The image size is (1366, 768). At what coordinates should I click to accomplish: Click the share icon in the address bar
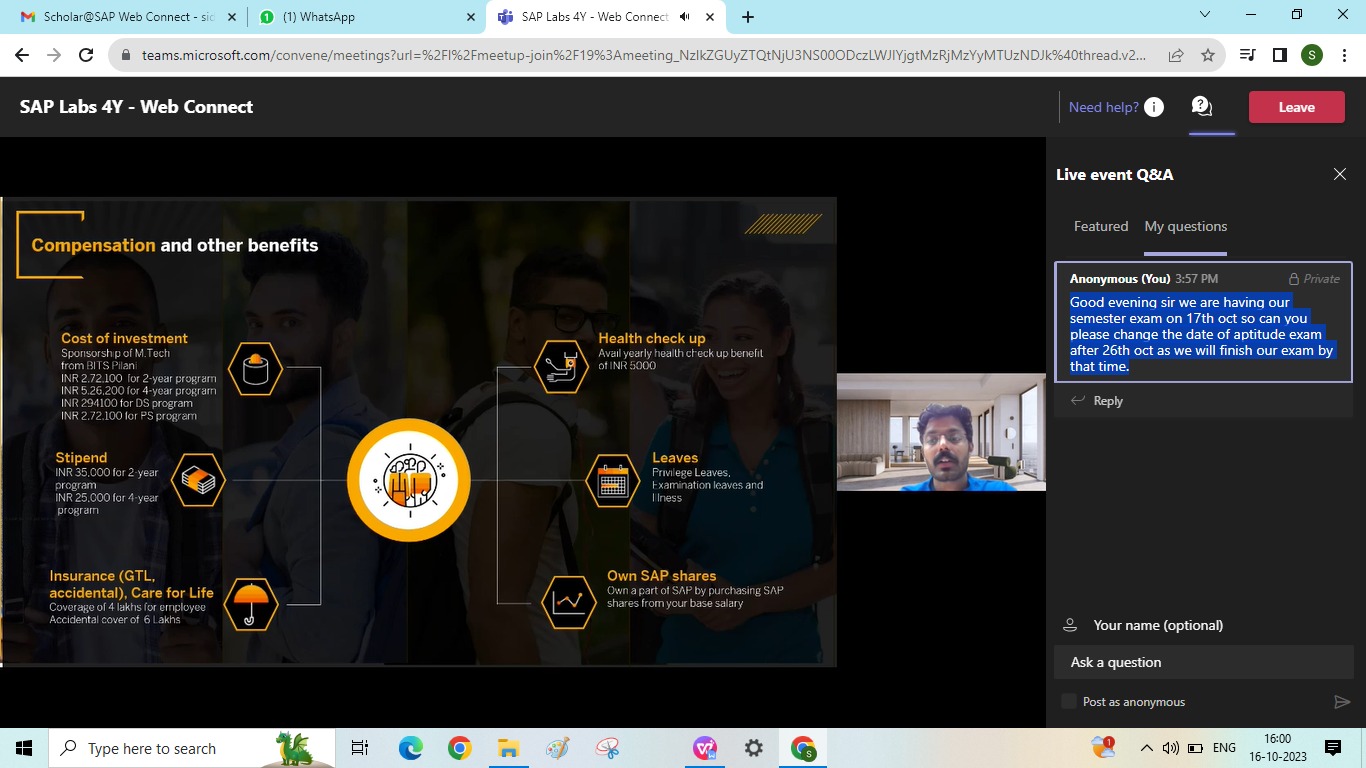click(x=1176, y=55)
